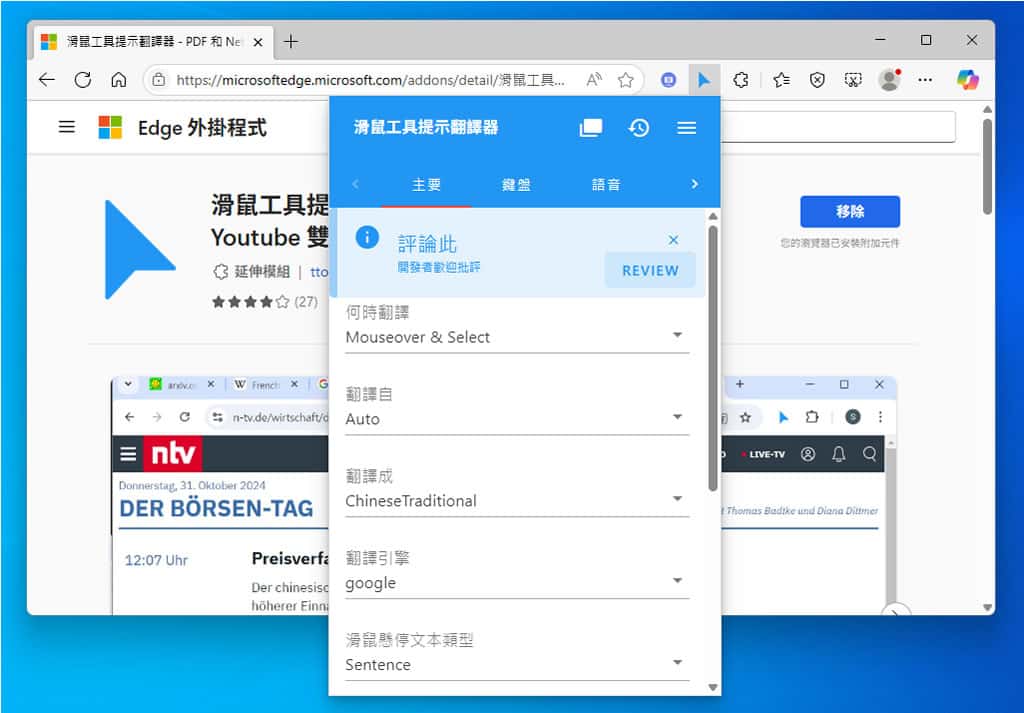Click the address bar URL
Viewport: 1024px width, 713px height.
click(x=370, y=80)
